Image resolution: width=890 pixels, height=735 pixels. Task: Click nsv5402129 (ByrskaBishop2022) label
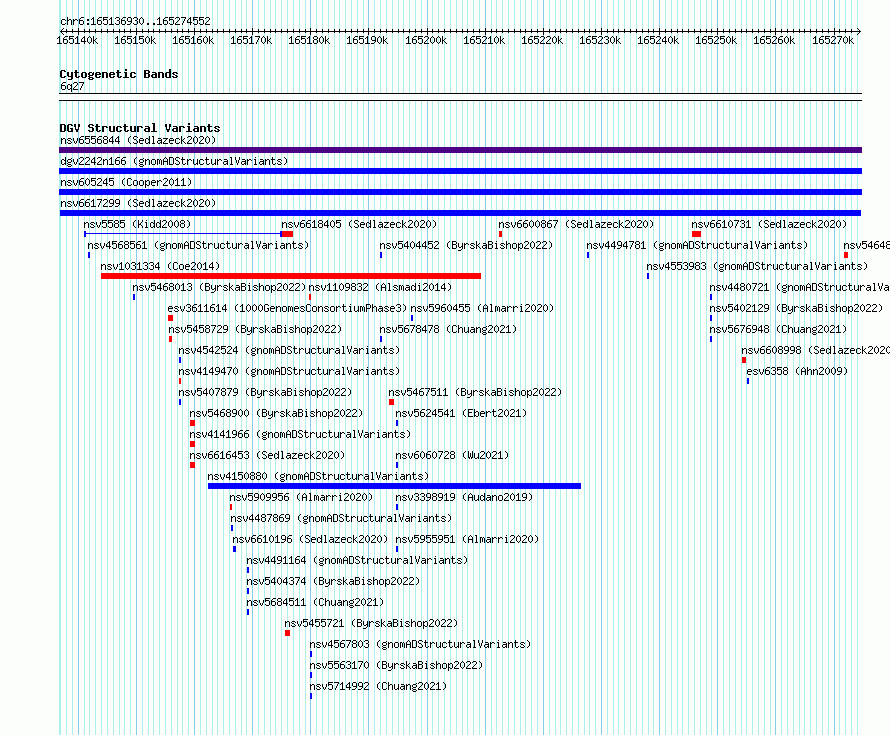796,308
